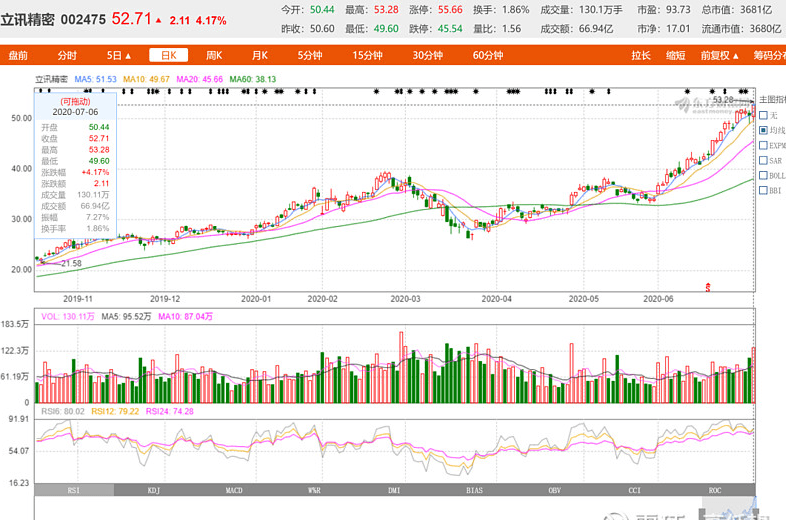
Task: Click the 21.58 low price annotation
Action: click(71, 263)
